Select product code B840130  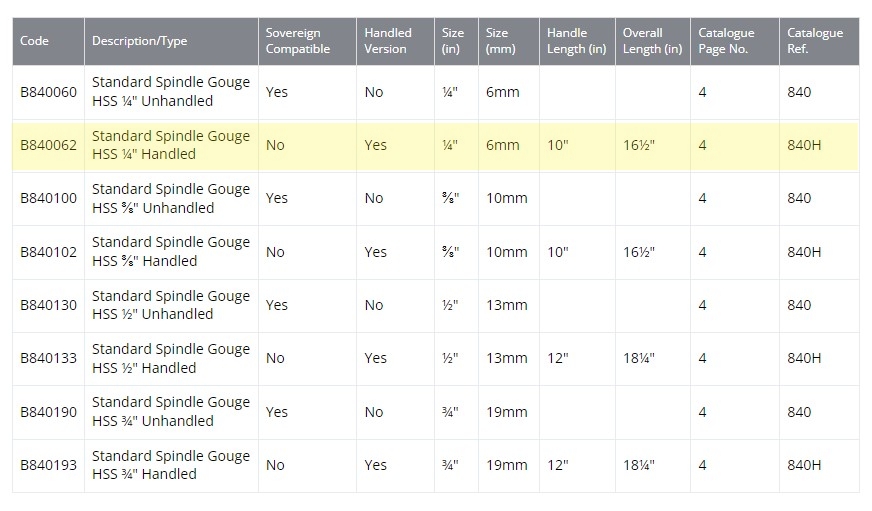[x=48, y=305]
